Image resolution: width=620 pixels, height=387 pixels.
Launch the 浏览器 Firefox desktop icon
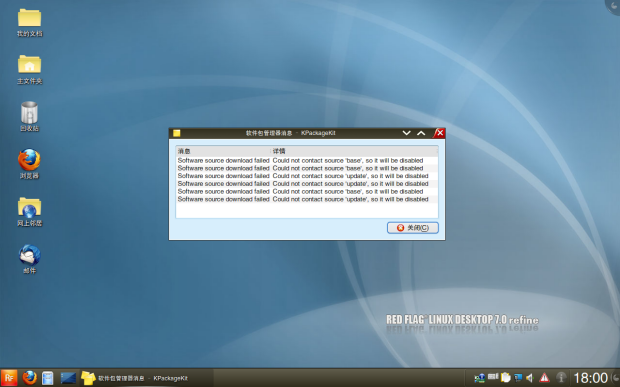[x=29, y=164]
